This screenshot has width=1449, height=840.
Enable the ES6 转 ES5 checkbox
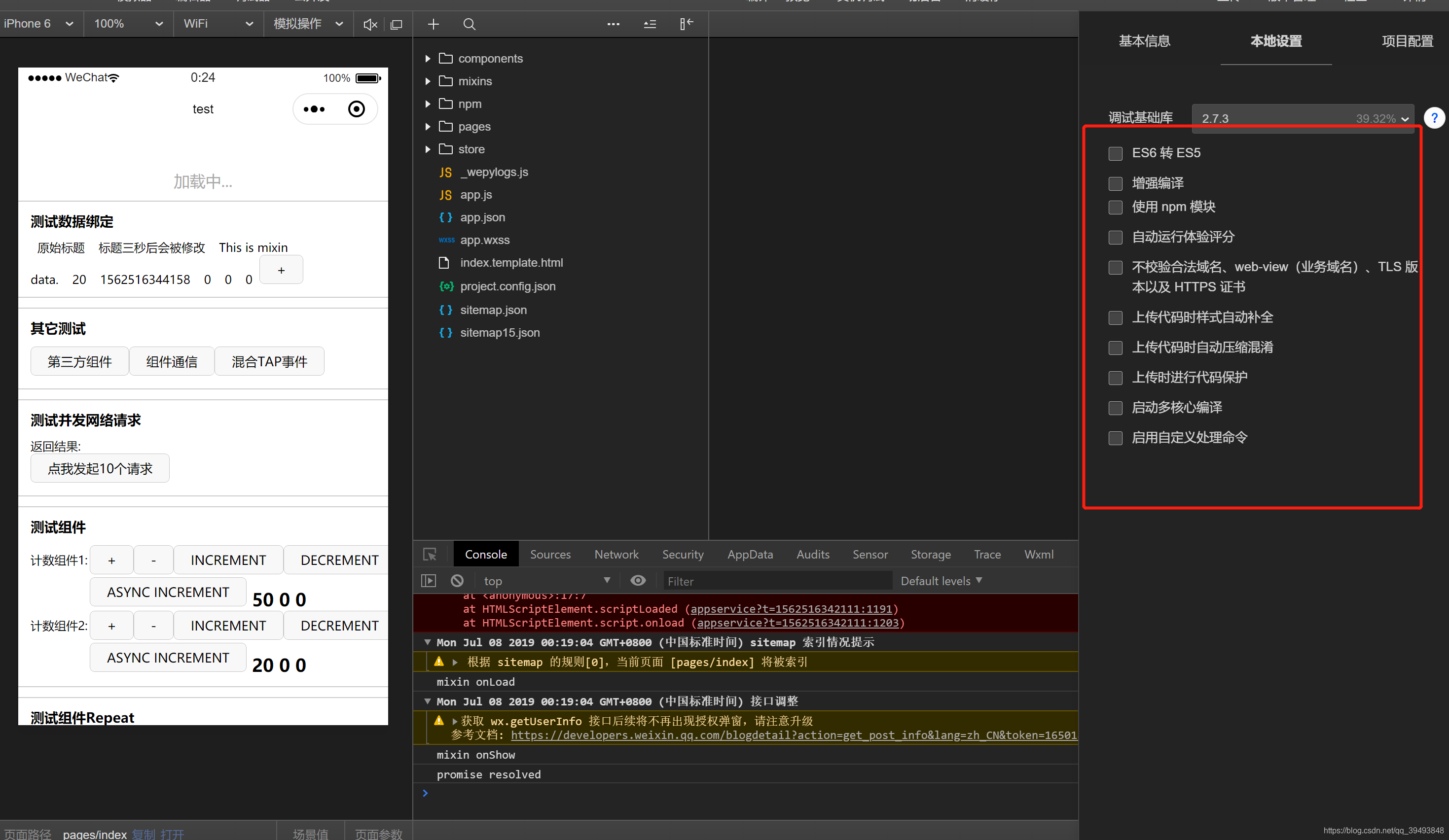1116,153
